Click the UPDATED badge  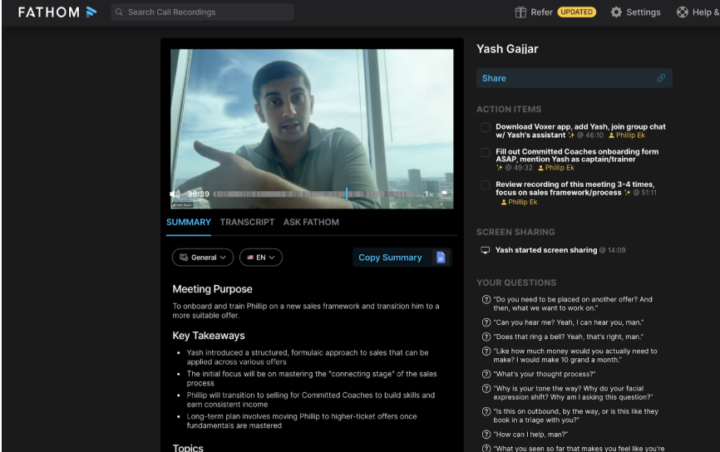click(576, 12)
